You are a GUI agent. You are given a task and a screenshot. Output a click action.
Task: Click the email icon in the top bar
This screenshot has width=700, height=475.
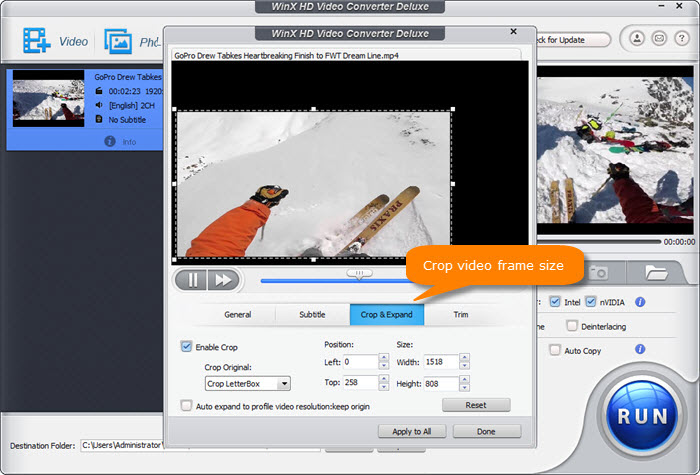pyautogui.click(x=659, y=39)
